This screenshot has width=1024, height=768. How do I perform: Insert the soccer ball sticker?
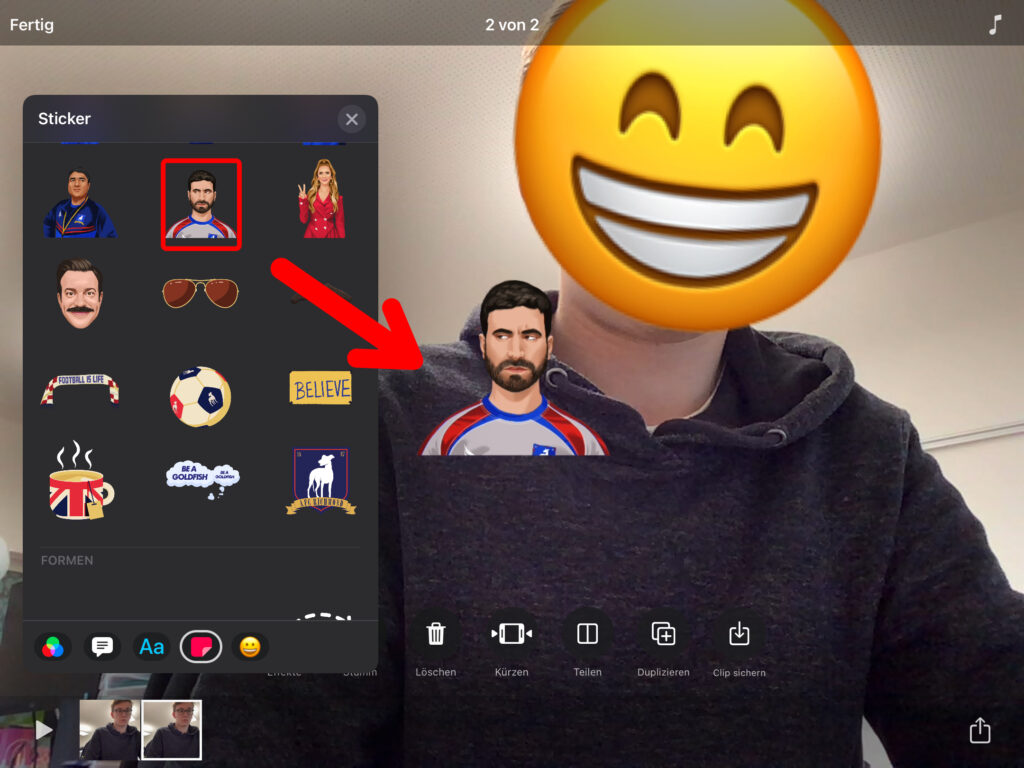[200, 396]
